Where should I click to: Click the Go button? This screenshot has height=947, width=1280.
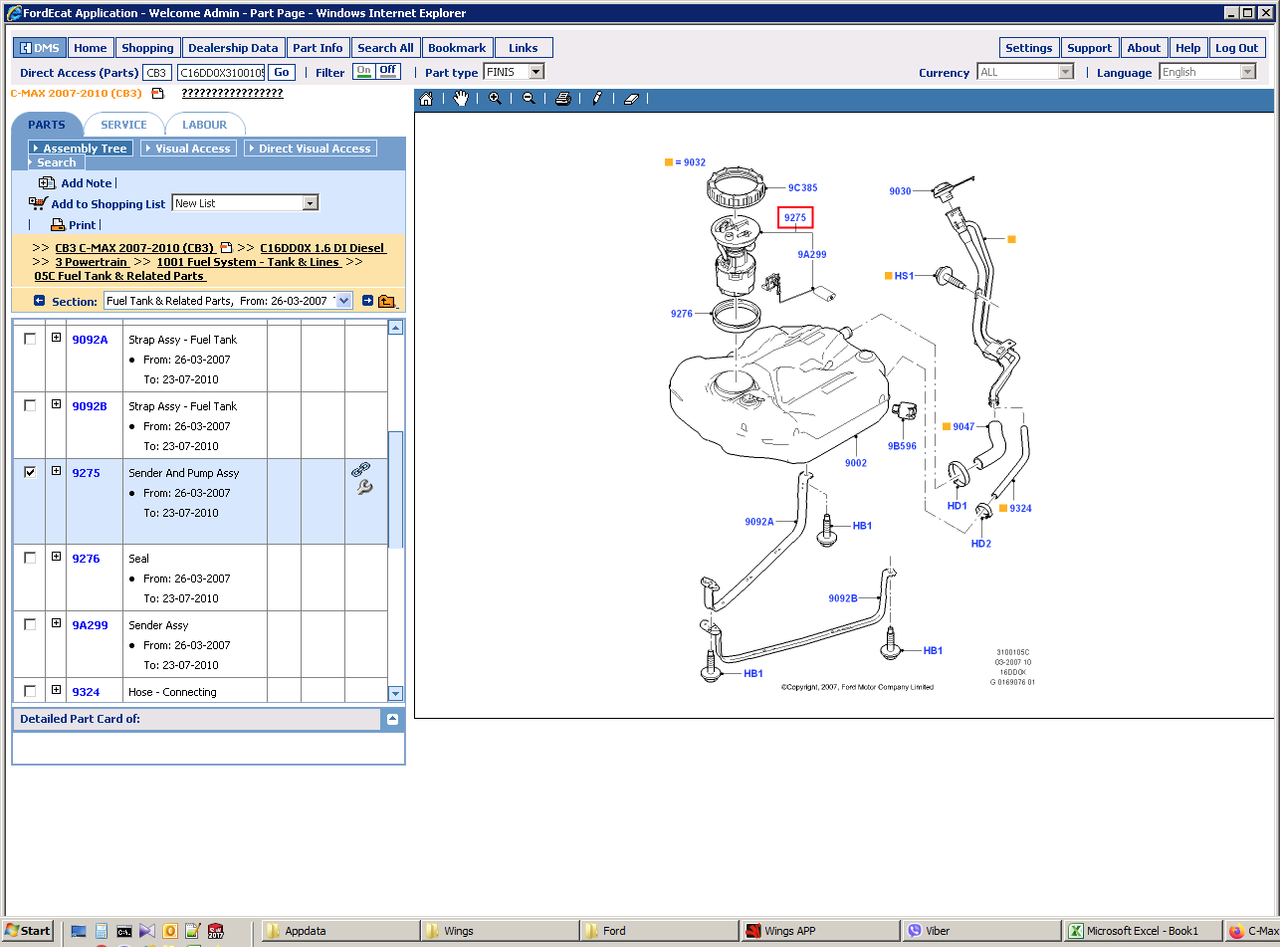coord(282,72)
